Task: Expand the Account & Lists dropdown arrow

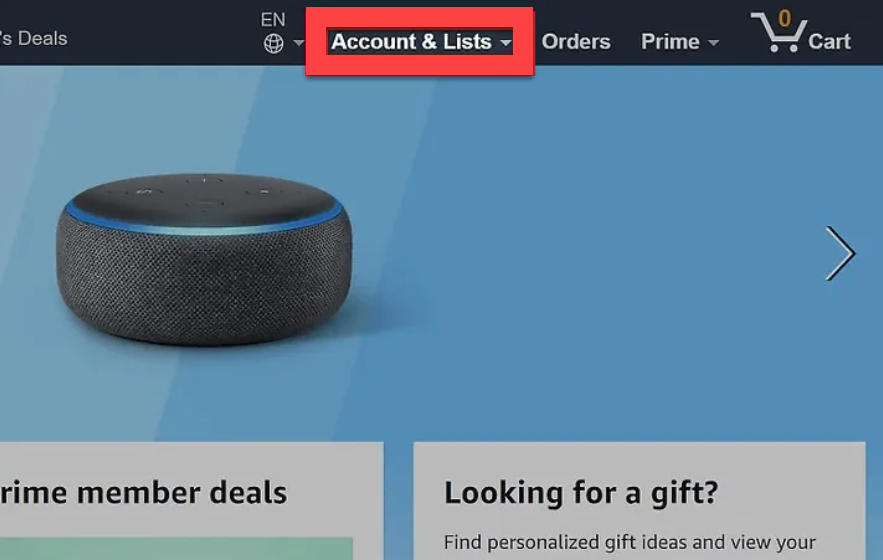Action: point(506,42)
